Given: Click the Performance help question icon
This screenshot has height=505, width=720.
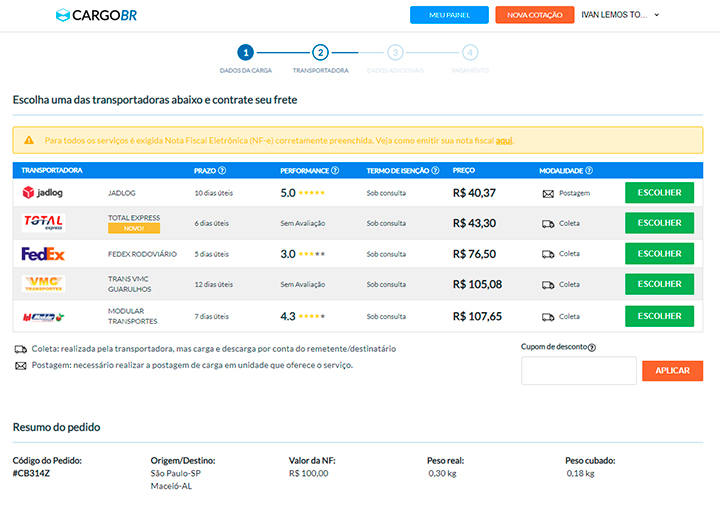Looking at the screenshot, I should 335,171.
